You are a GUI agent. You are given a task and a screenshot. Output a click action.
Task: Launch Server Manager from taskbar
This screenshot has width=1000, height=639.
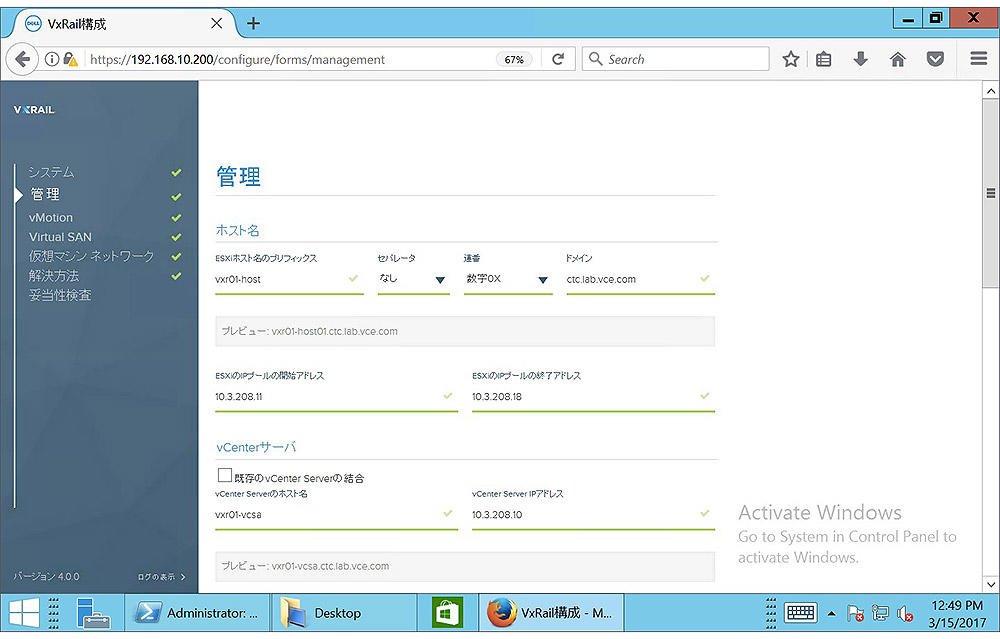pos(93,613)
